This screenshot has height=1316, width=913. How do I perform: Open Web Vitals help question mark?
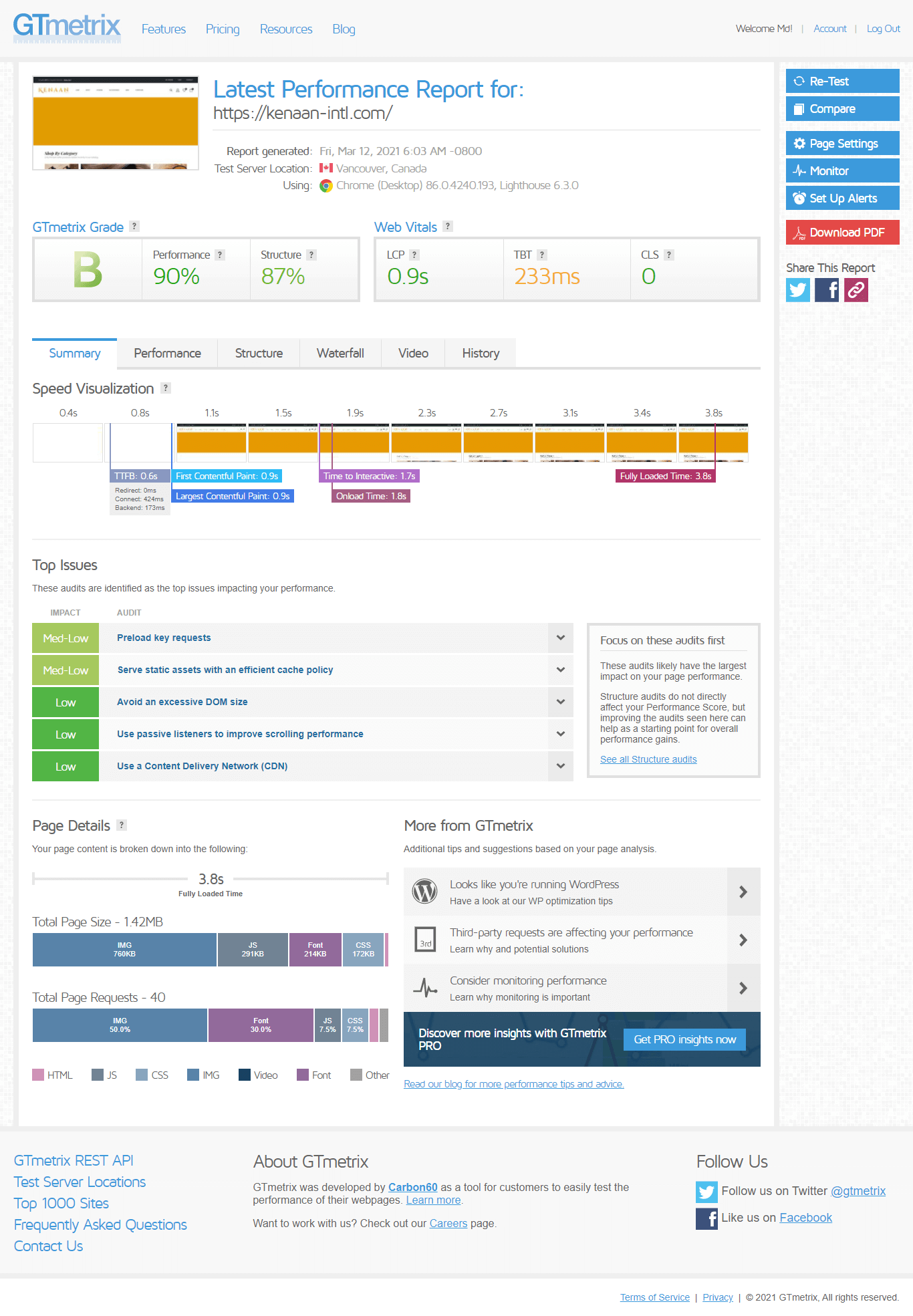[448, 227]
